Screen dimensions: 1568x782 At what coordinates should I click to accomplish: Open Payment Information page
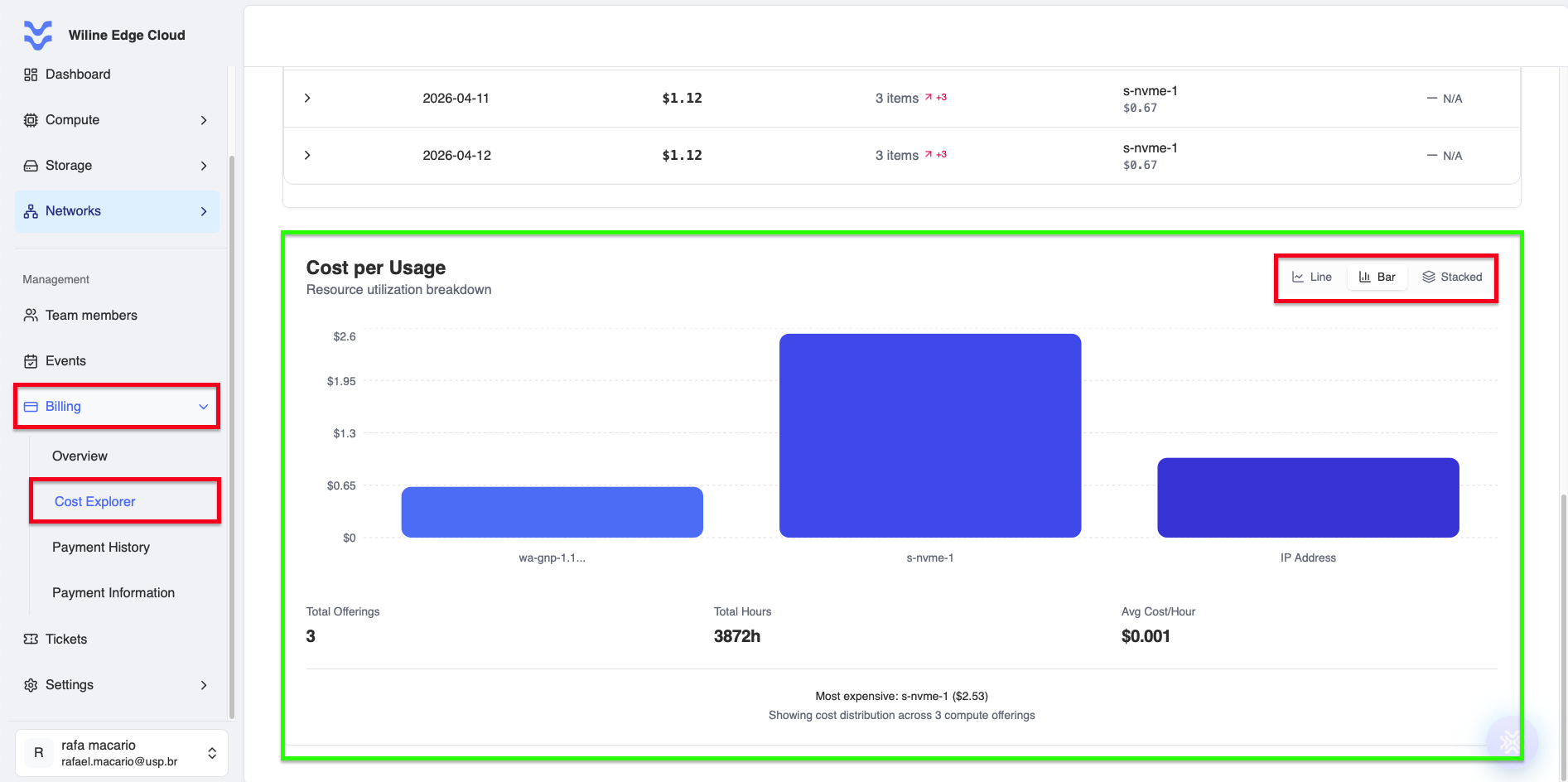113,593
